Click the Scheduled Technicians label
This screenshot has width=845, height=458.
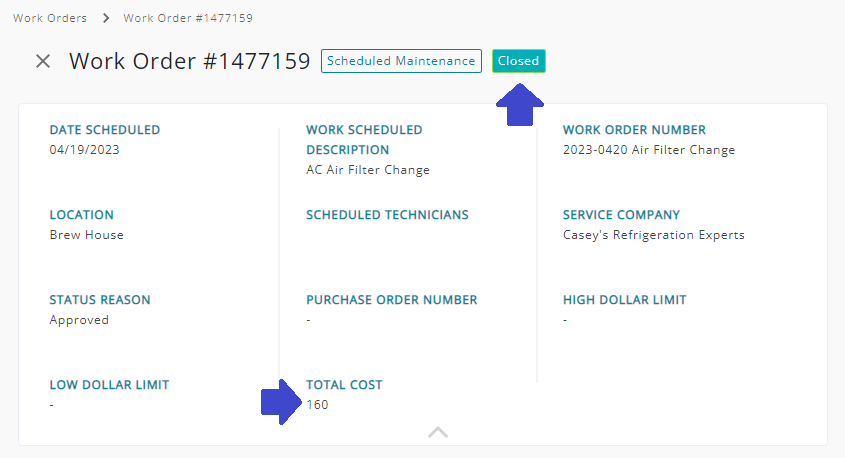(x=387, y=215)
